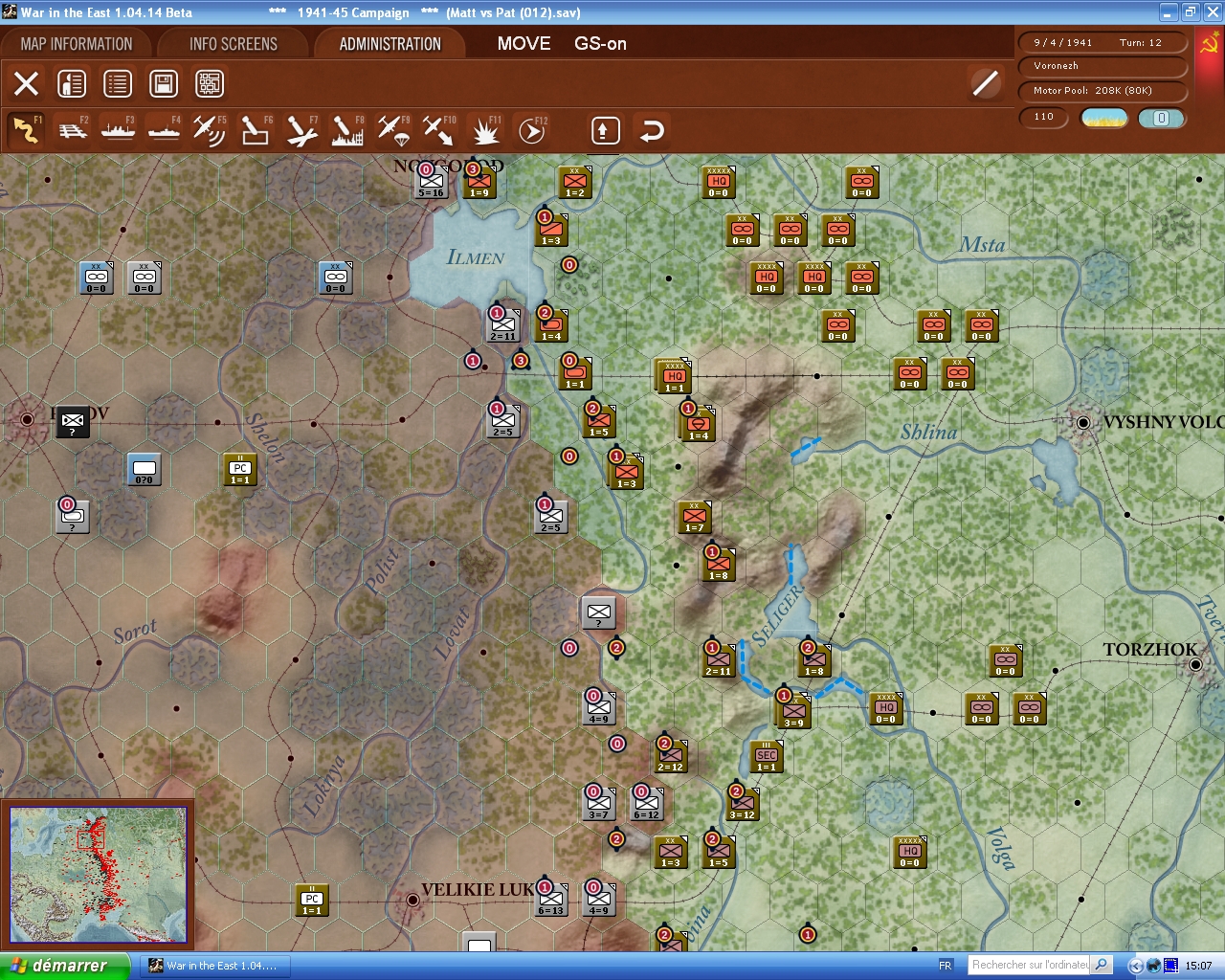1225x980 pixels.
Task: Open the INFO SCREENS tab
Action: coord(234,44)
